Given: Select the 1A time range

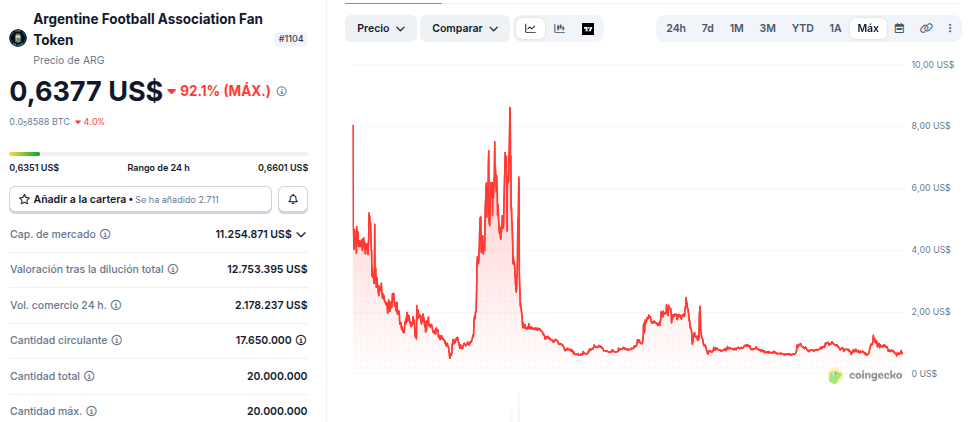Looking at the screenshot, I should (835, 29).
